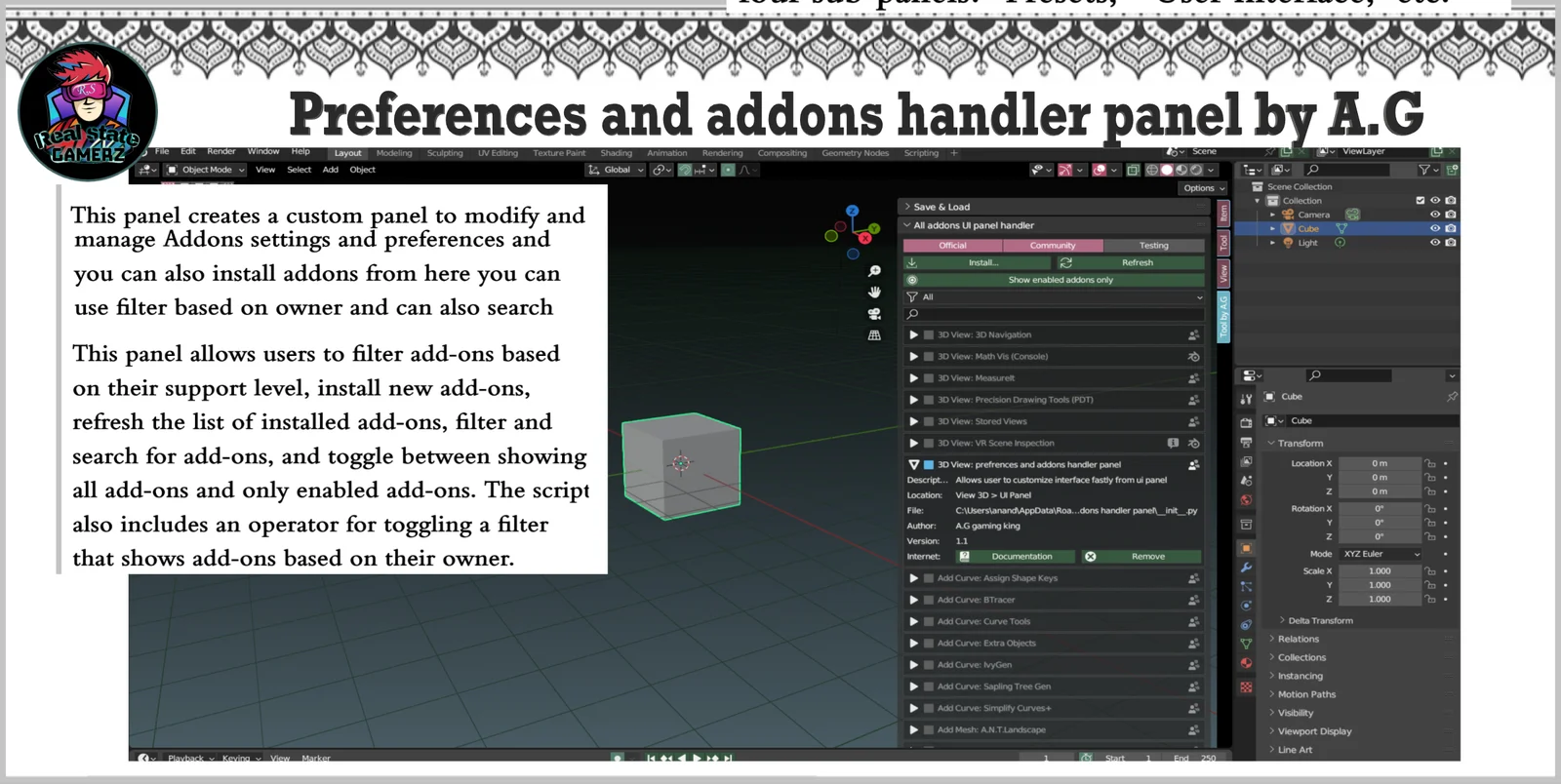The width and height of the screenshot is (1561, 784).
Task: Open the Object Data mesh tab icon
Action: (1246, 644)
